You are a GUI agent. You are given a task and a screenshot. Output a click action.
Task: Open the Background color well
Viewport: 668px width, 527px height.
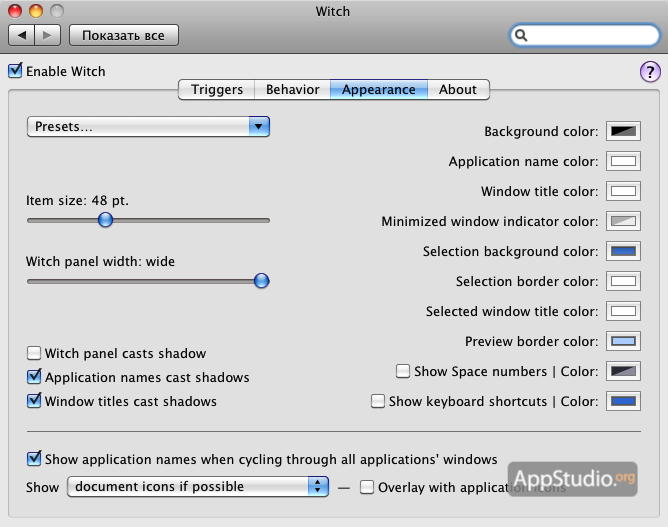(623, 131)
